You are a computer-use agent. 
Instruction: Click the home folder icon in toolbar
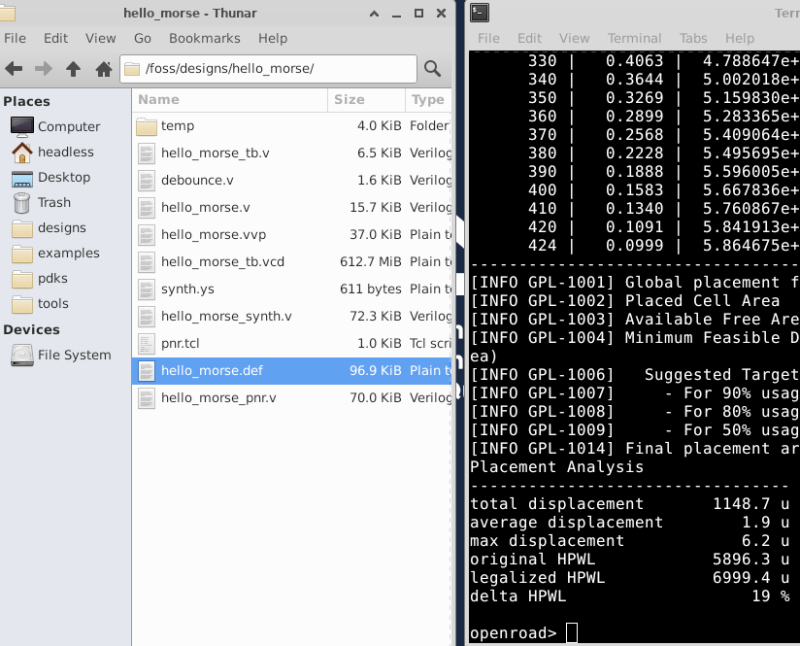[x=103, y=69]
